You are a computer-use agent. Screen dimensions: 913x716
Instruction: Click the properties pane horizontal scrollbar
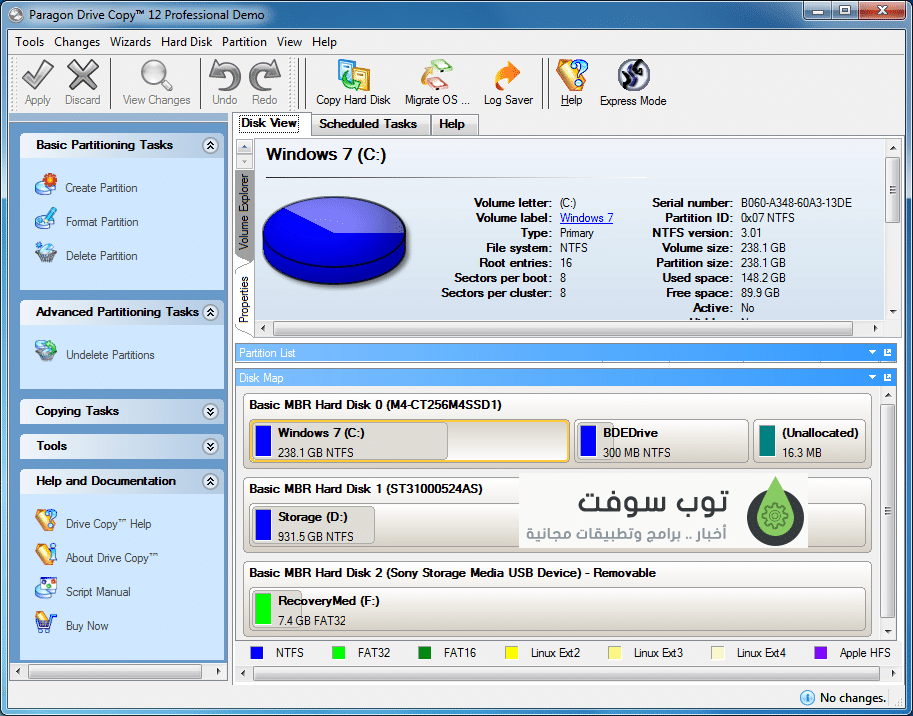point(562,329)
